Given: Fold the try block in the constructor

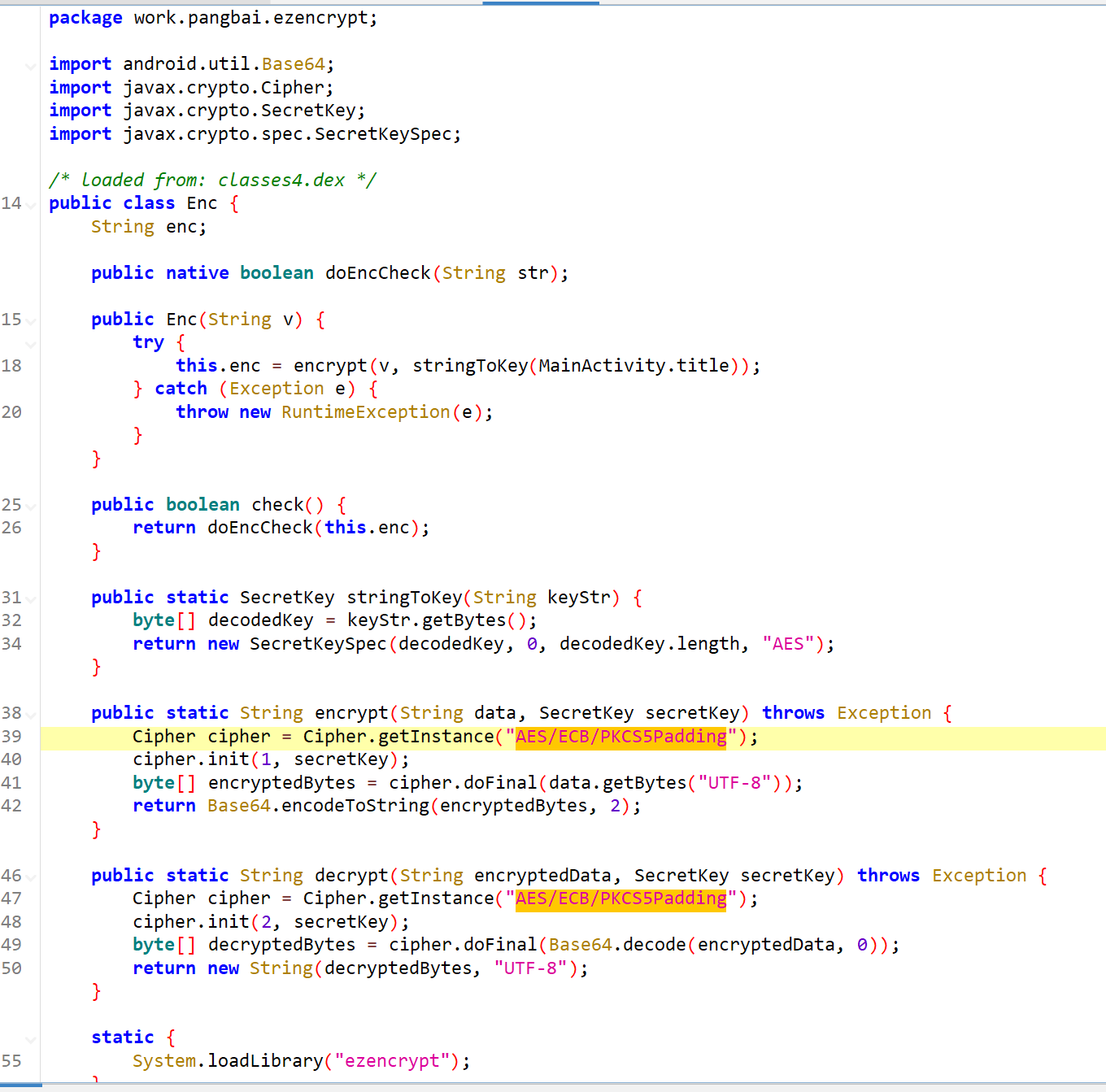Looking at the screenshot, I should pos(30,344).
